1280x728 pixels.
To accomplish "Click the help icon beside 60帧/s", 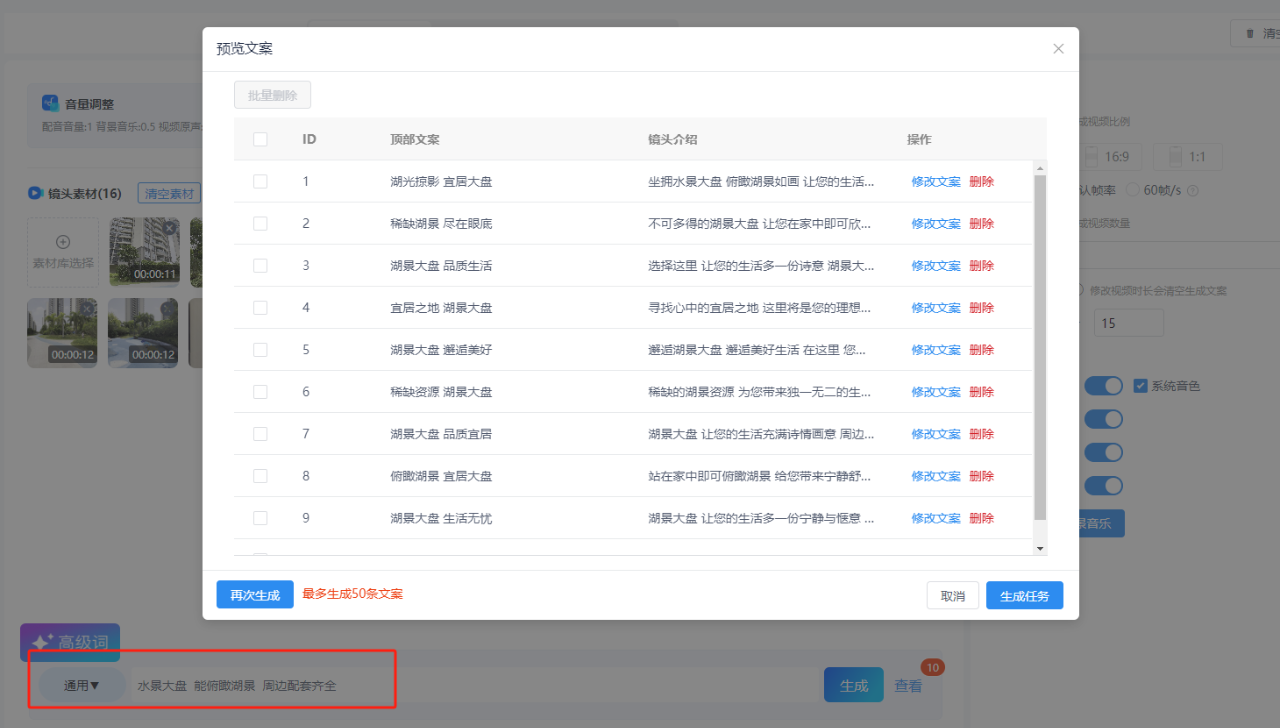I will coord(1192,190).
